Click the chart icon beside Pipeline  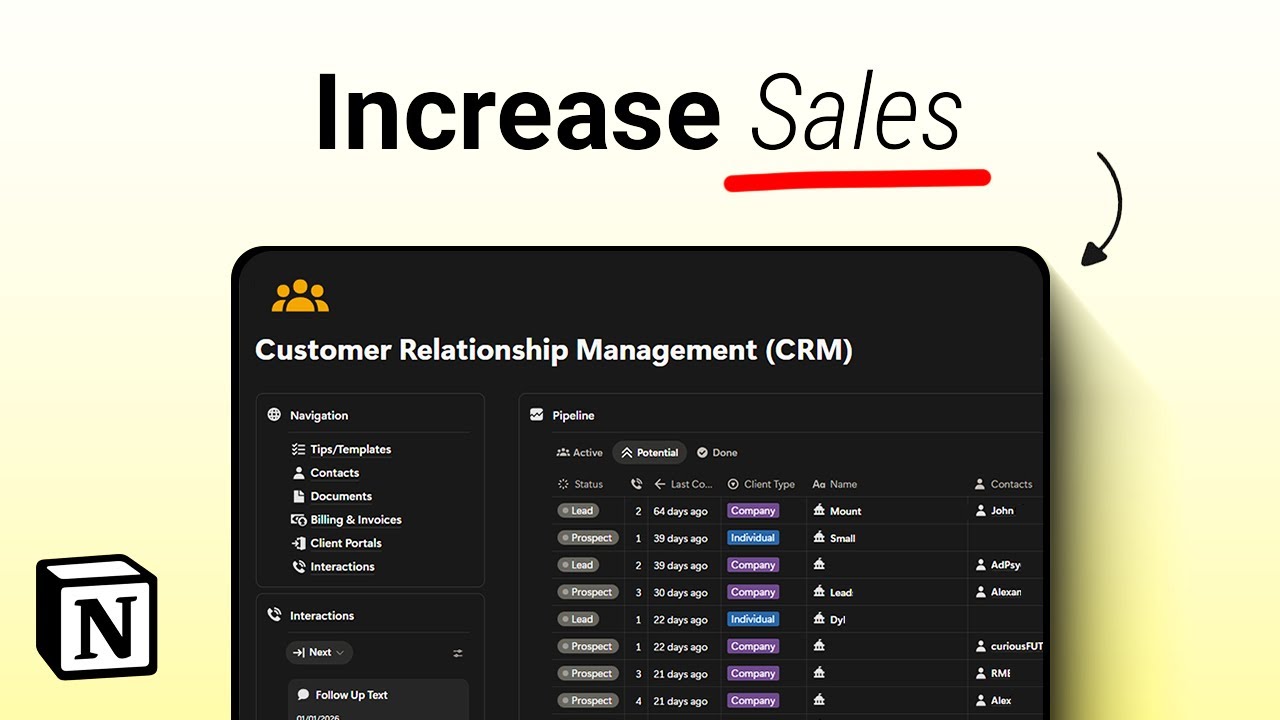[x=537, y=414]
